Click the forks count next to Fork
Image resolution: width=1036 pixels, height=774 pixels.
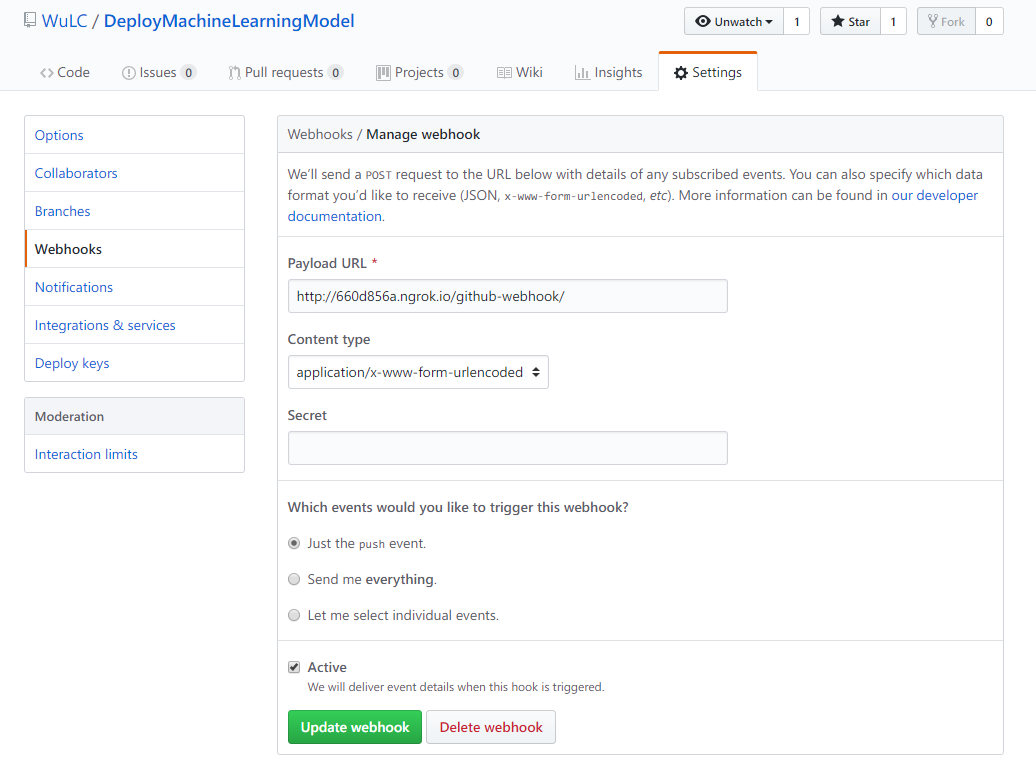click(989, 21)
